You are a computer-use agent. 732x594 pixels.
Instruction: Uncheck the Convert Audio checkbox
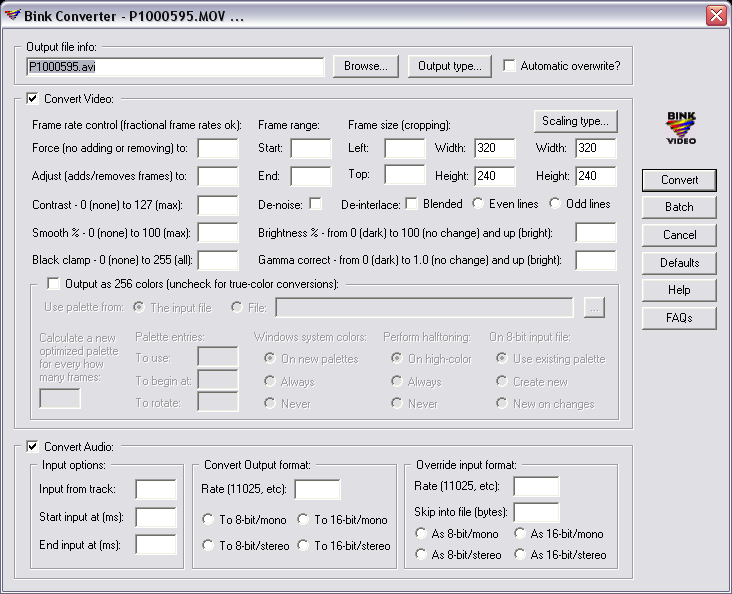(32, 446)
